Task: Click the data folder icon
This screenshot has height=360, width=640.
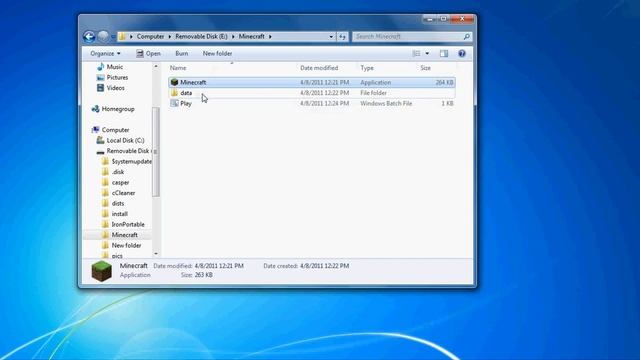Action: (174, 93)
